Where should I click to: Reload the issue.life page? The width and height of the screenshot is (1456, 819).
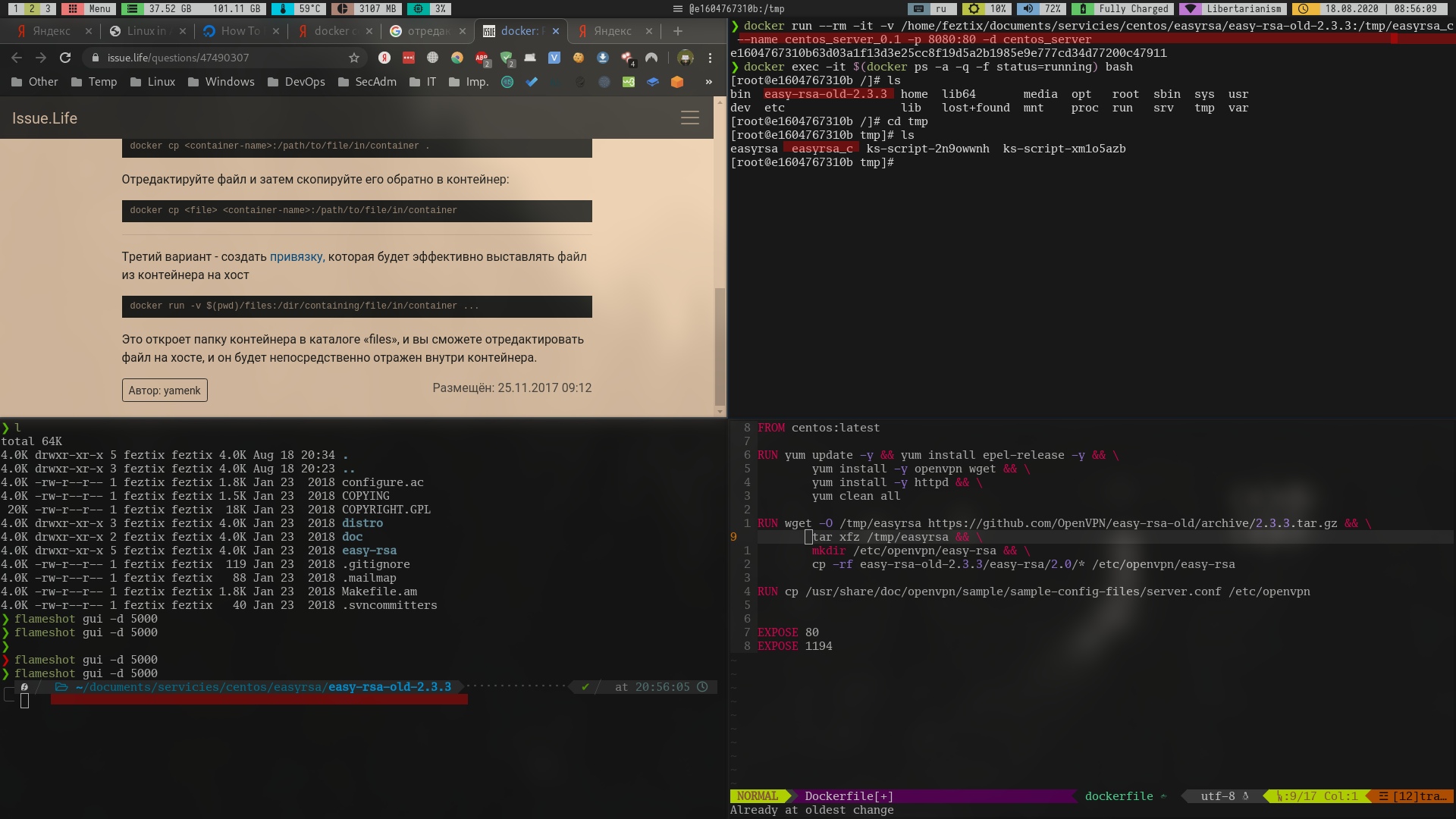pos(65,58)
